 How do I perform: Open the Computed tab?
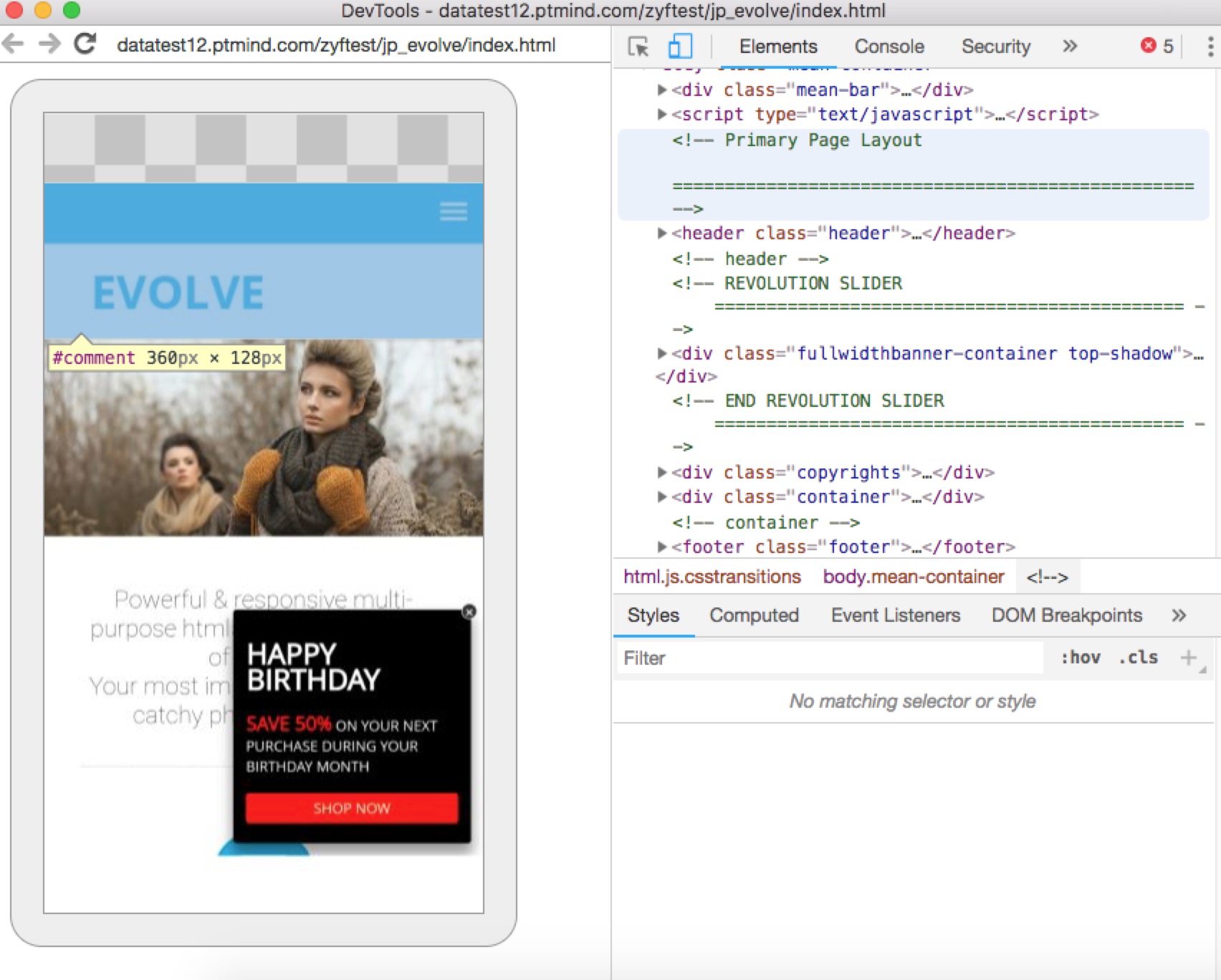754,615
